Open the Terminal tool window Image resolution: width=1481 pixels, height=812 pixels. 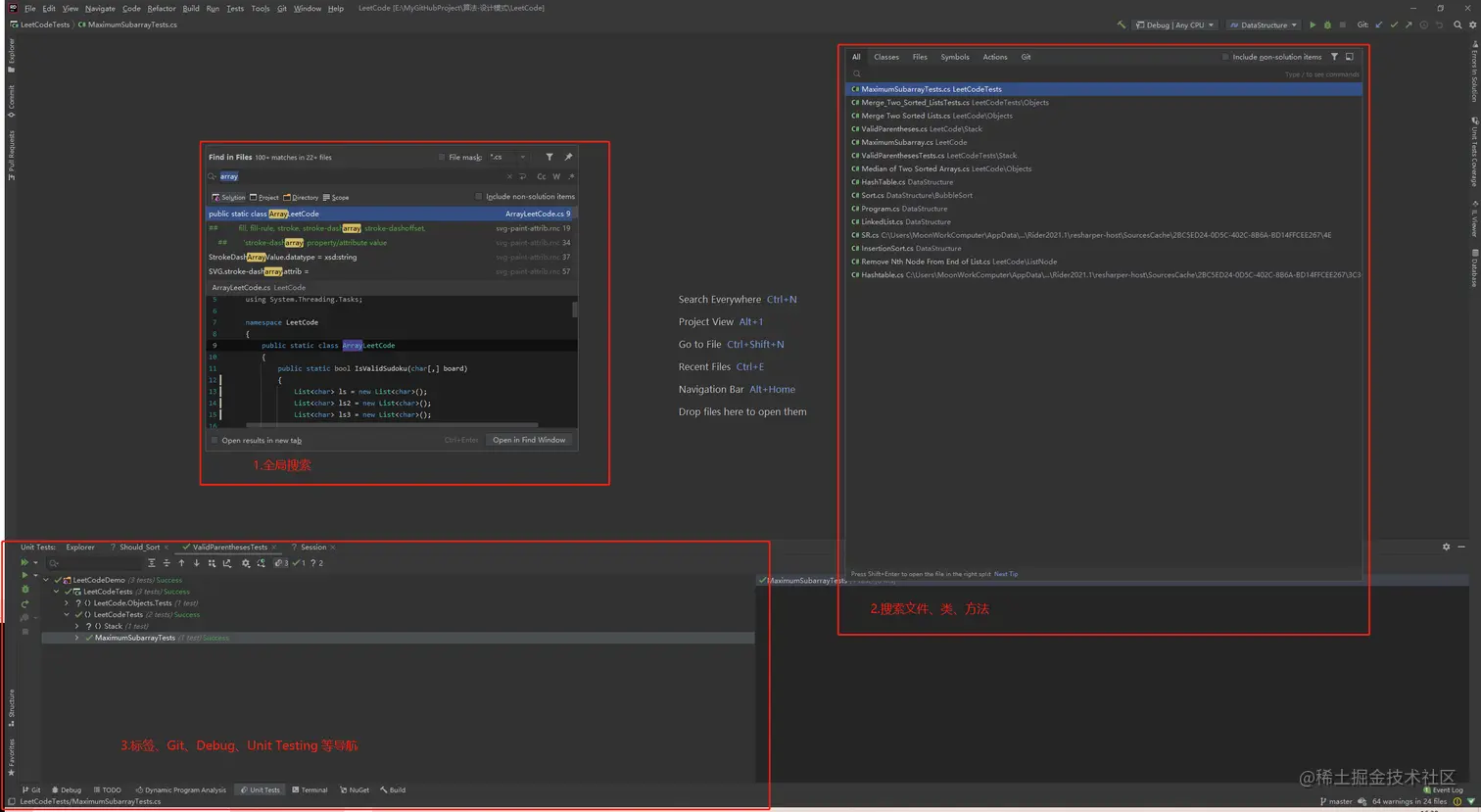310,789
